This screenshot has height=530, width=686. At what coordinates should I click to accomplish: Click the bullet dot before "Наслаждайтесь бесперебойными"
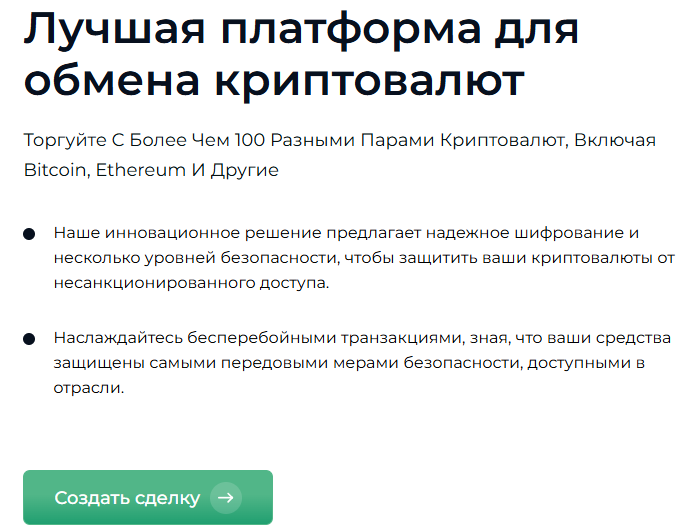(x=29, y=339)
